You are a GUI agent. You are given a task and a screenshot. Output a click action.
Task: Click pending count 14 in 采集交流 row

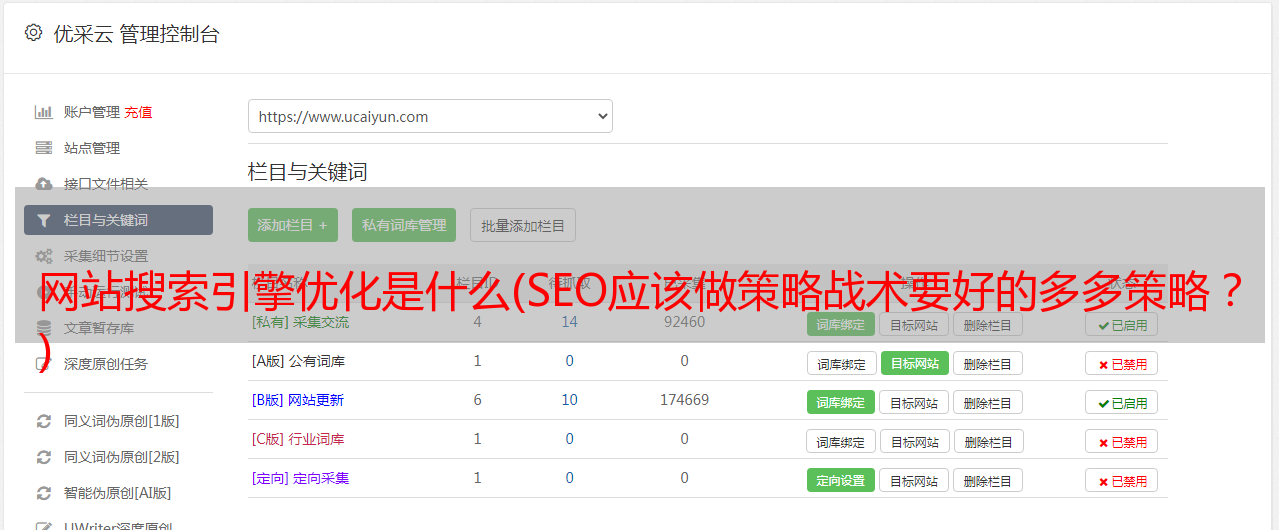click(x=569, y=322)
